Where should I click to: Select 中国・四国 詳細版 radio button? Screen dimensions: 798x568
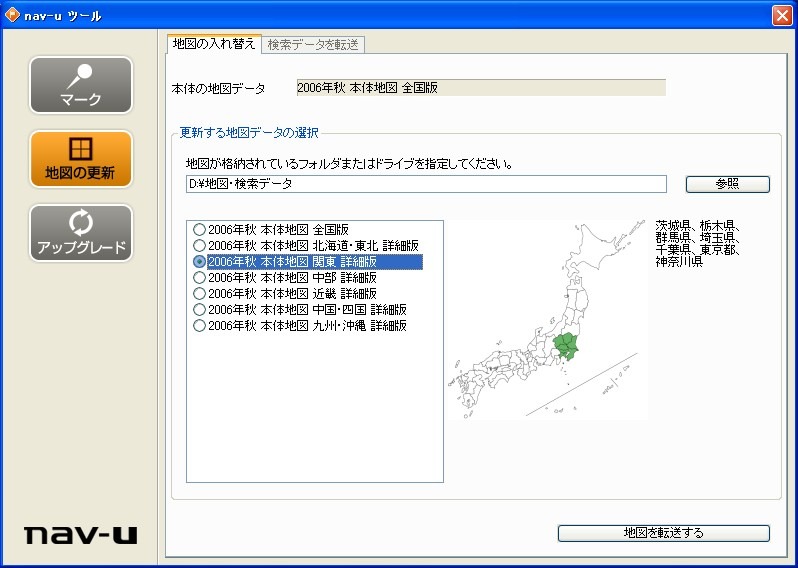[x=200, y=309]
